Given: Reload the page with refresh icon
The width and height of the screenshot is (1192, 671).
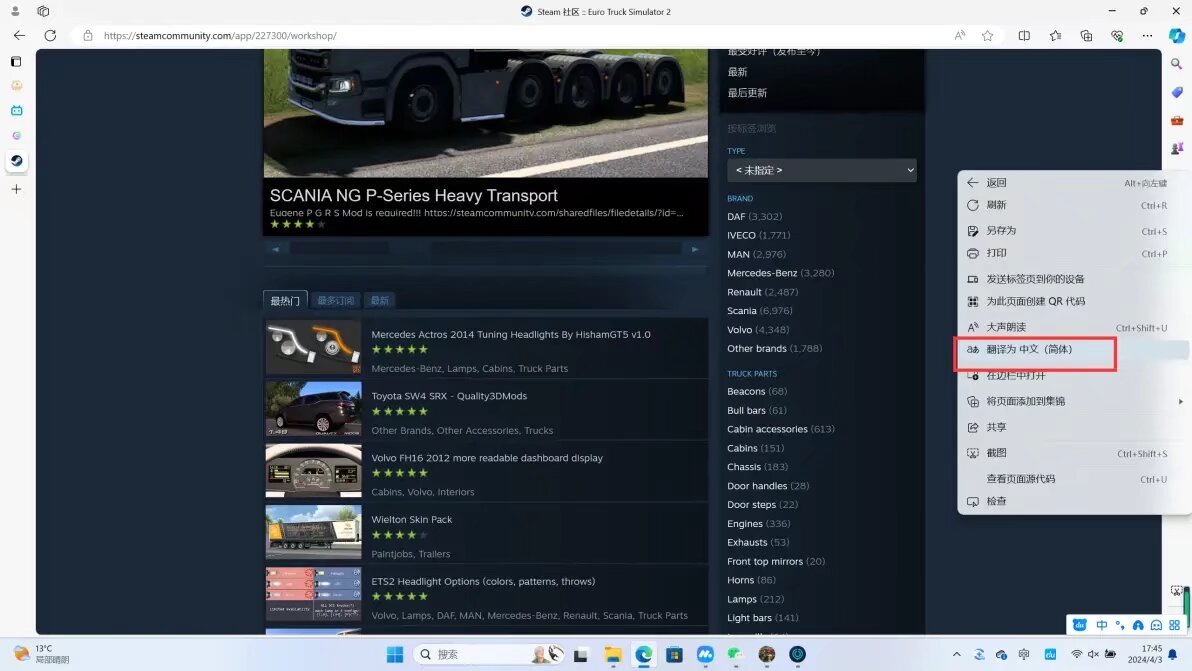Looking at the screenshot, I should (x=50, y=35).
